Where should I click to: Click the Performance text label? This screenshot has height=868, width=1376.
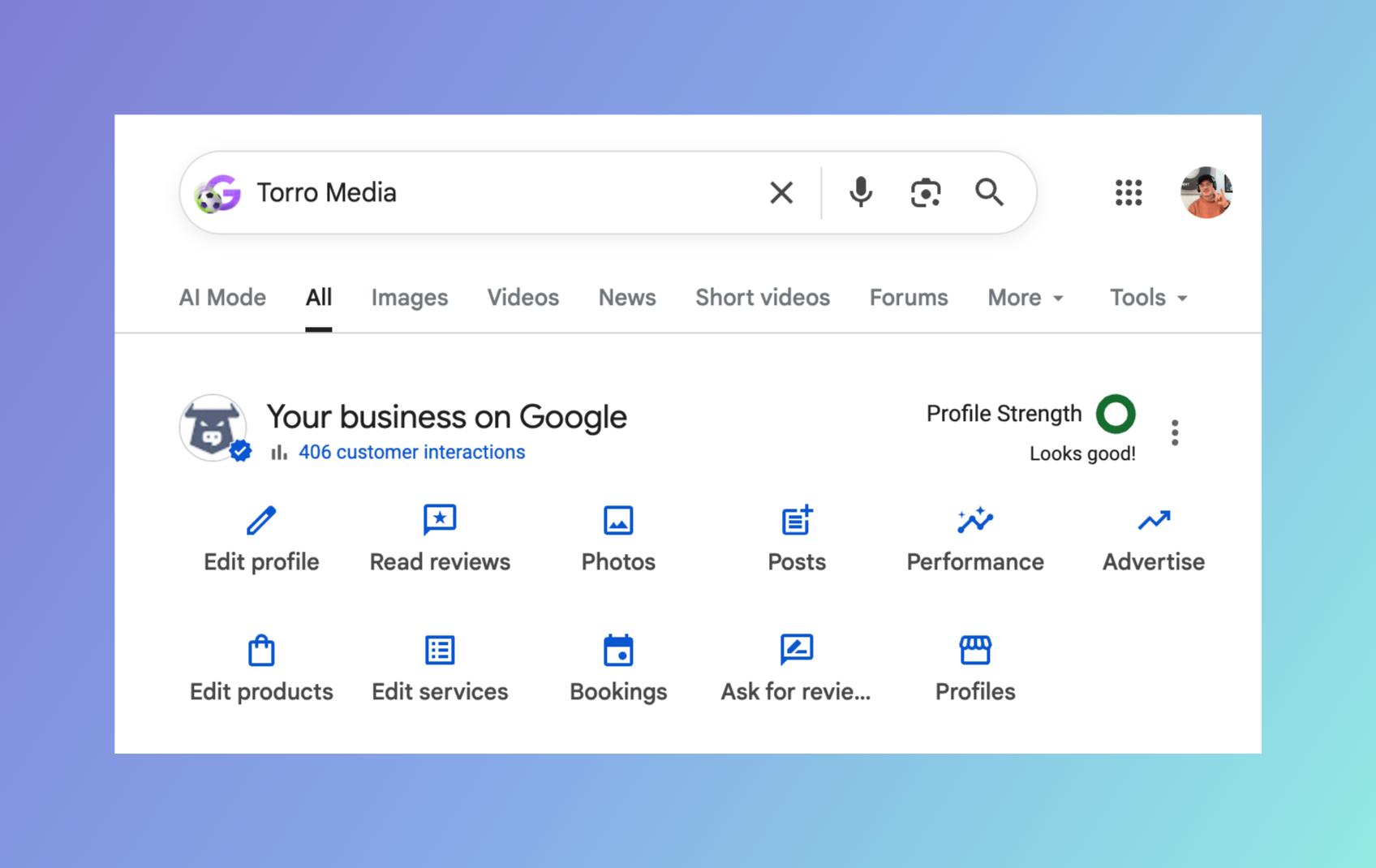[x=975, y=562]
